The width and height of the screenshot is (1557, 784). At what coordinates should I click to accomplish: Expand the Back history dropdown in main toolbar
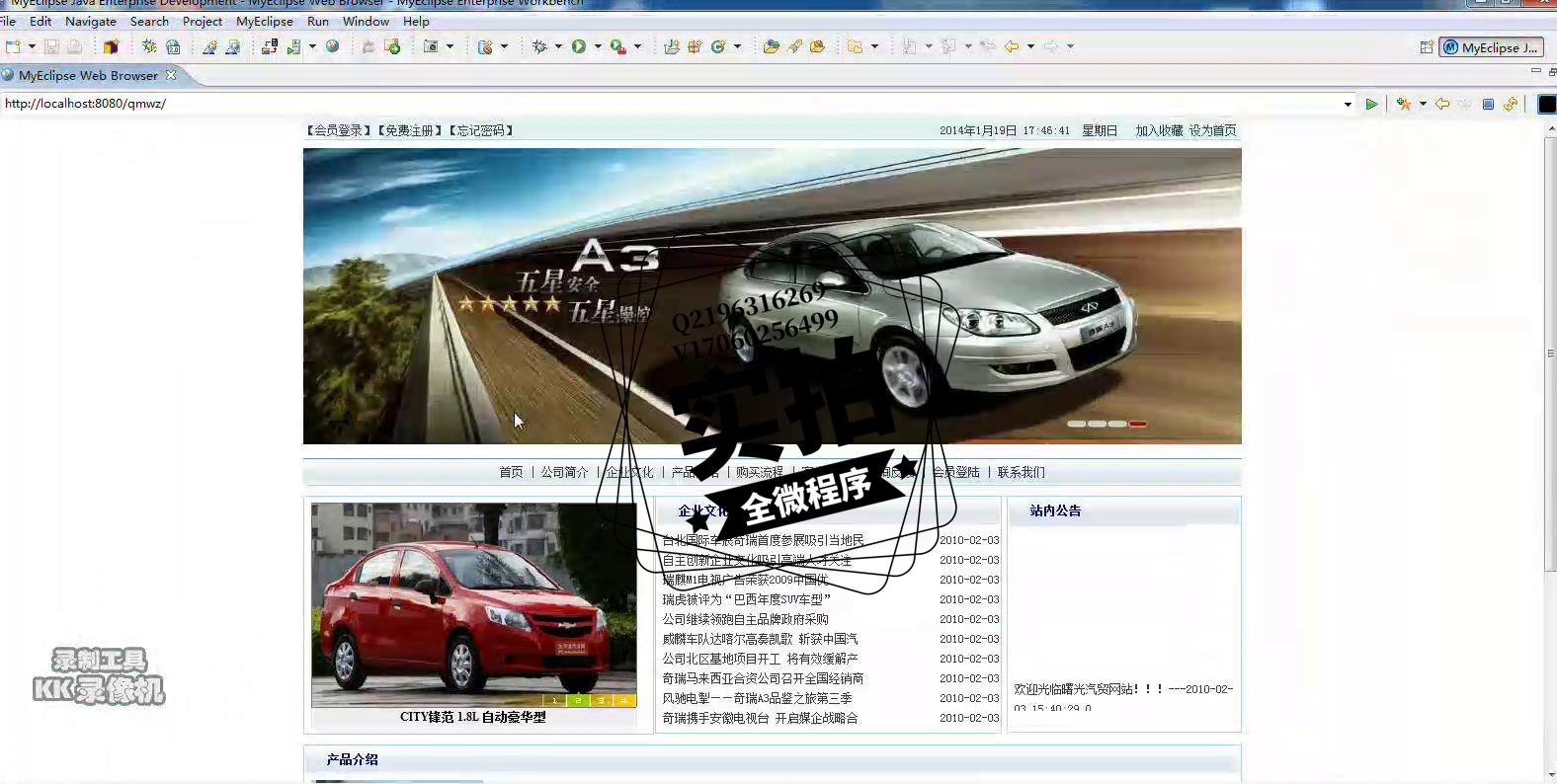click(1030, 46)
